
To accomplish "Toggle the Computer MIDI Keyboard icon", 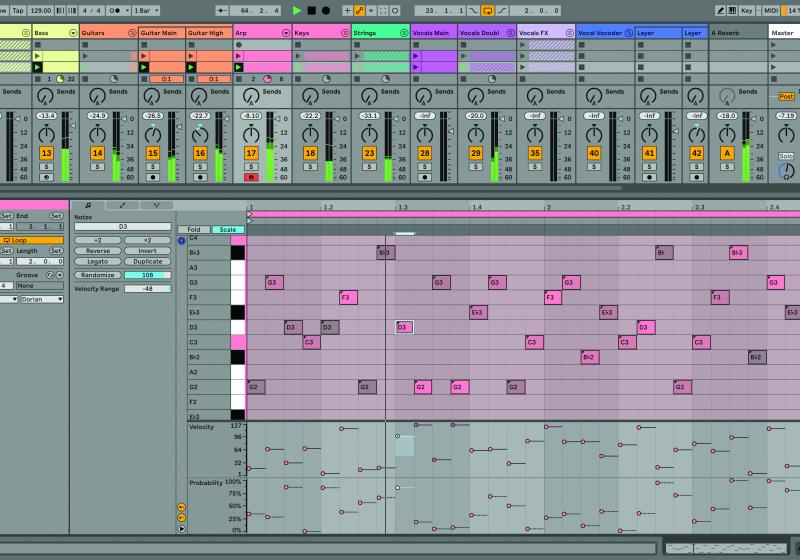I will click(732, 10).
